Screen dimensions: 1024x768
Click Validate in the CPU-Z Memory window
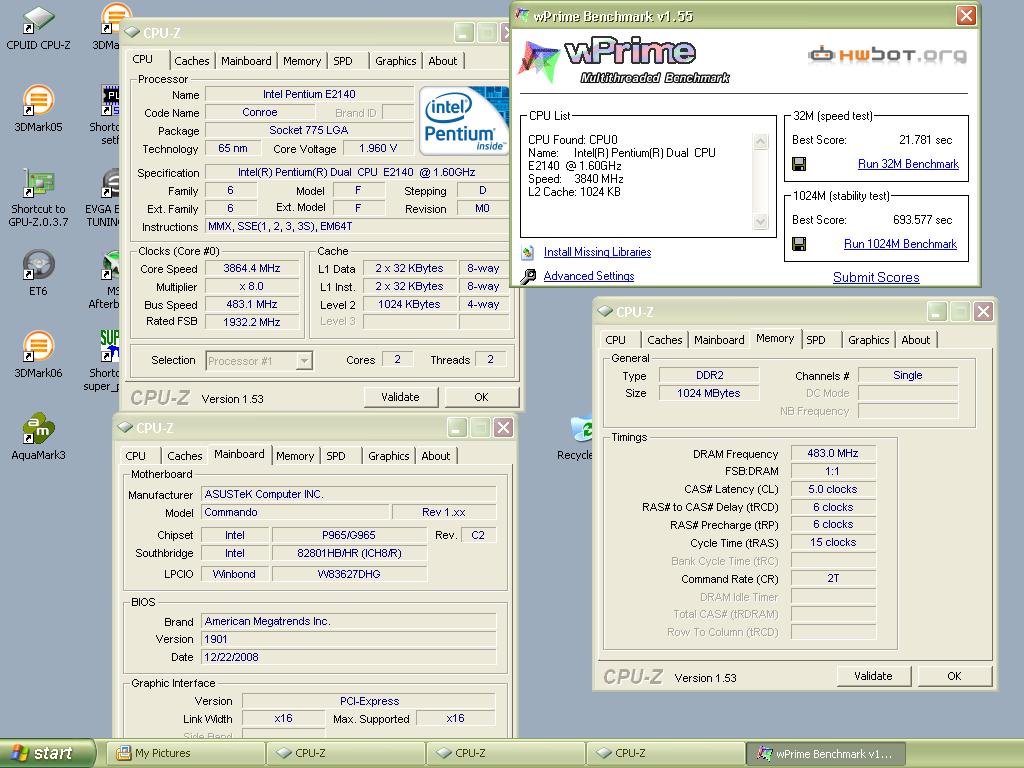(x=873, y=676)
